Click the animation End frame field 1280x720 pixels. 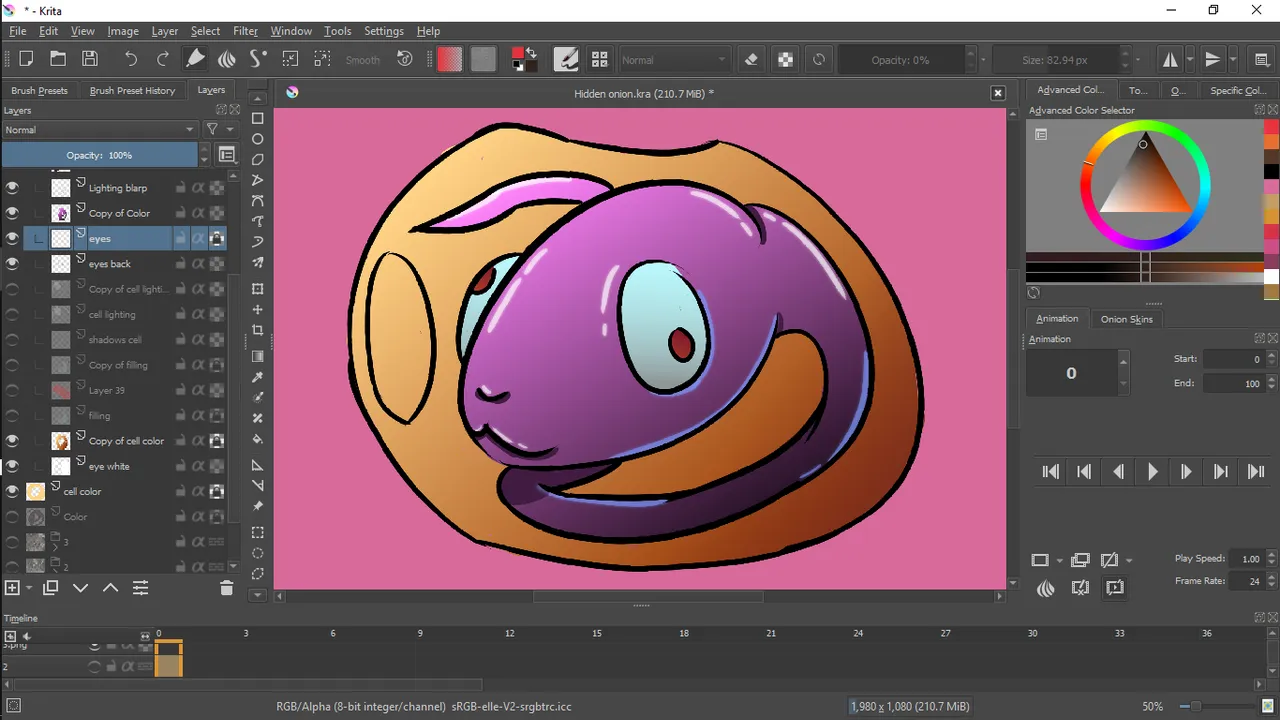1234,383
